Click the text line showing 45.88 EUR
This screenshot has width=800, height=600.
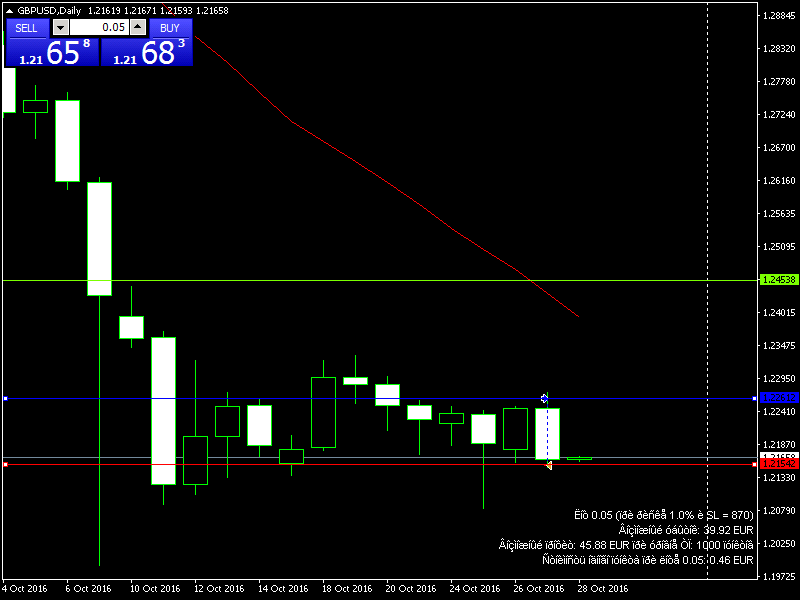(626, 545)
